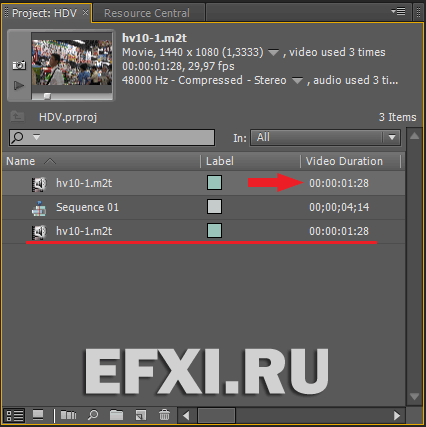The image size is (426, 427).
Task: Sort by the Name column header
Action: [x=21, y=161]
